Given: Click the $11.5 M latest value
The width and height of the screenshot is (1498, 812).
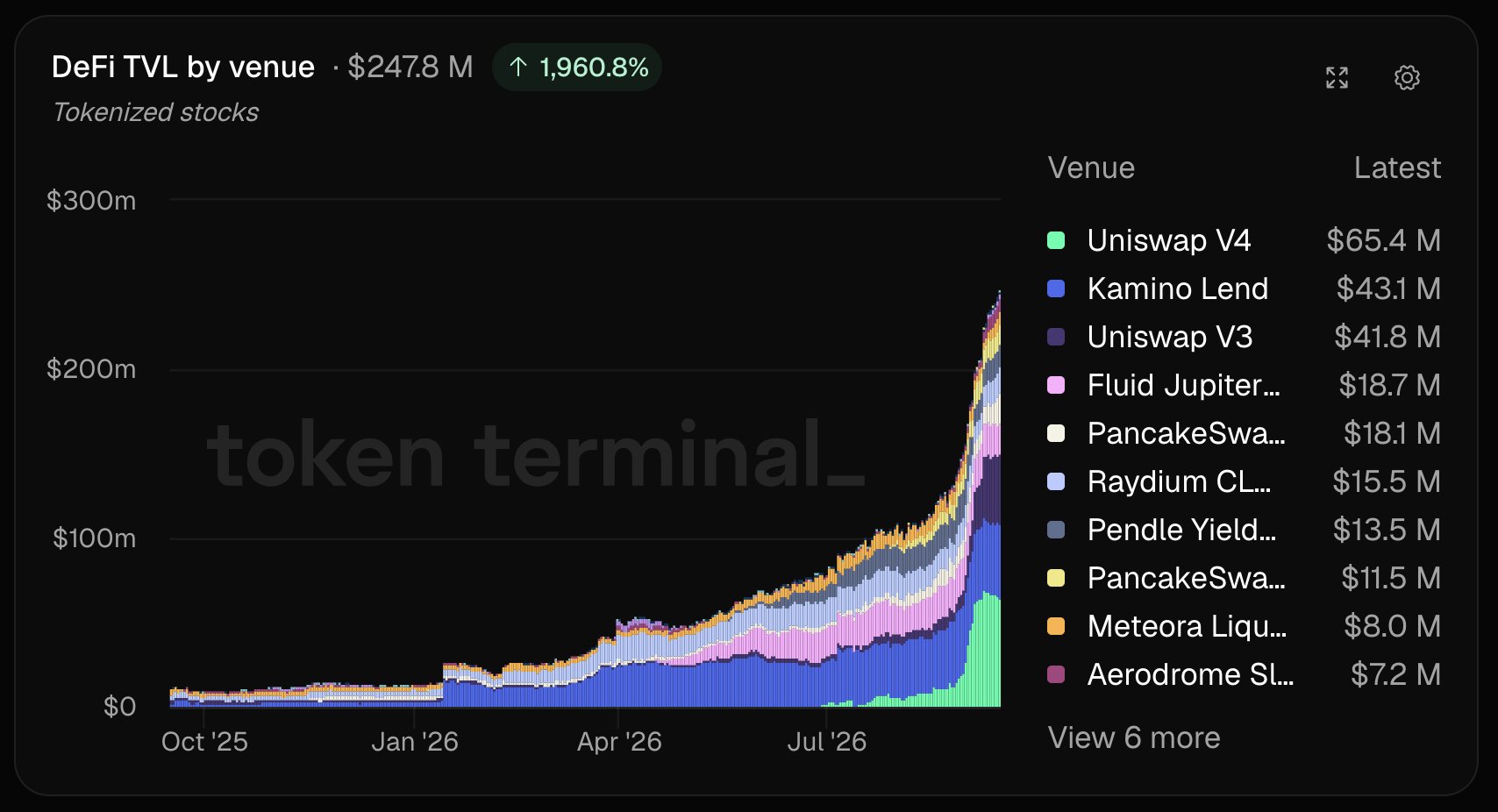Looking at the screenshot, I should point(1391,578).
